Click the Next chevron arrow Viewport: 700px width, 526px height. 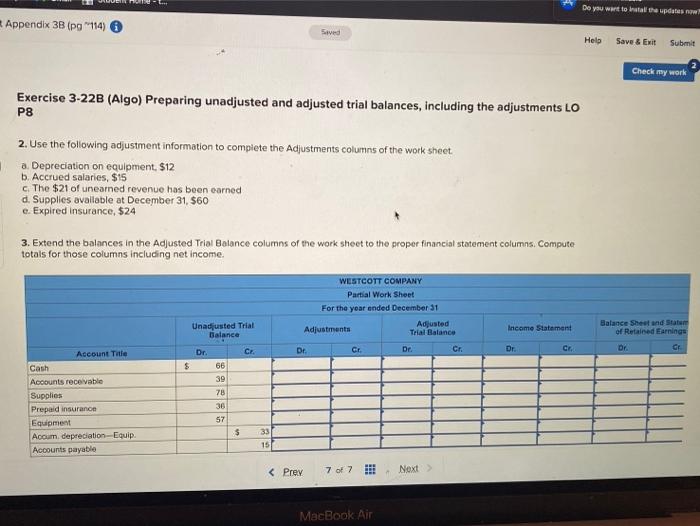(429, 468)
